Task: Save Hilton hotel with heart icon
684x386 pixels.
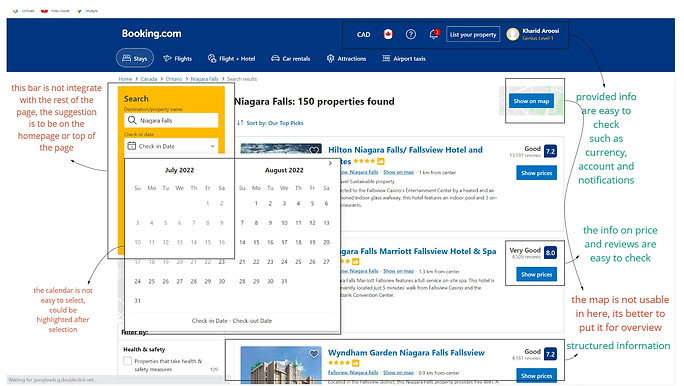Action: pos(314,151)
